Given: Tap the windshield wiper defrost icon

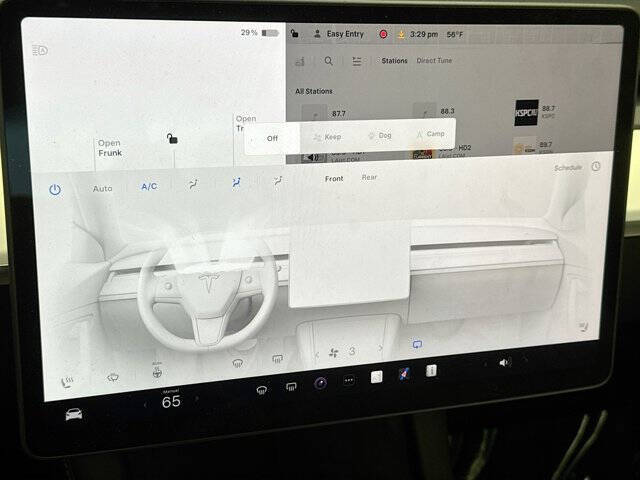Looking at the screenshot, I should coord(113,378).
